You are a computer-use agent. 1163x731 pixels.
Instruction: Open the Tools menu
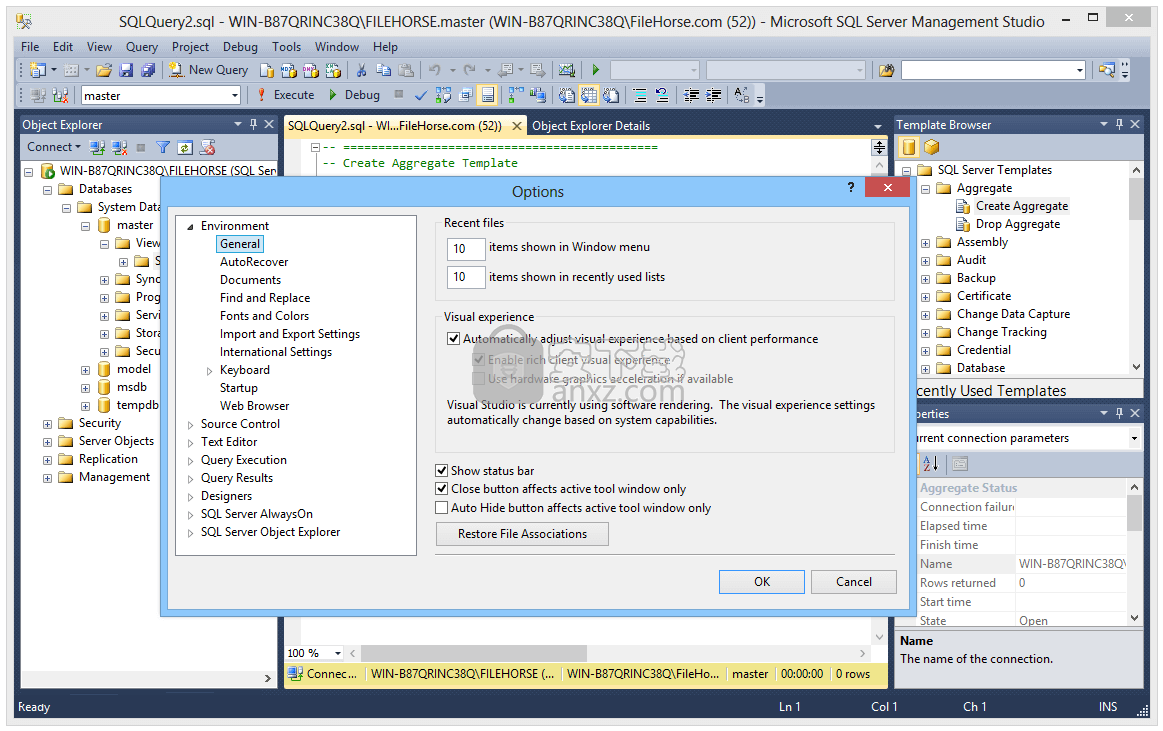[286, 47]
